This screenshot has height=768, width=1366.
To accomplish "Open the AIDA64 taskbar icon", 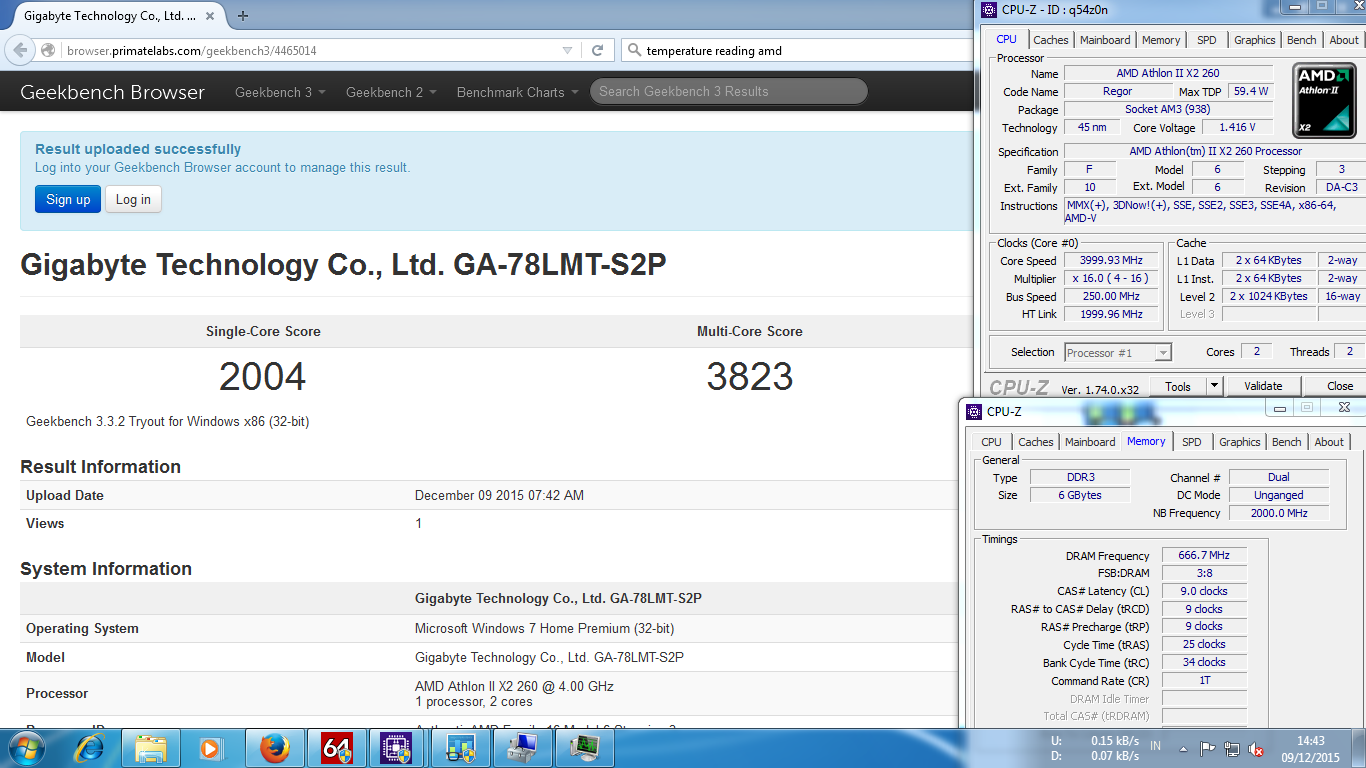I will click(336, 747).
